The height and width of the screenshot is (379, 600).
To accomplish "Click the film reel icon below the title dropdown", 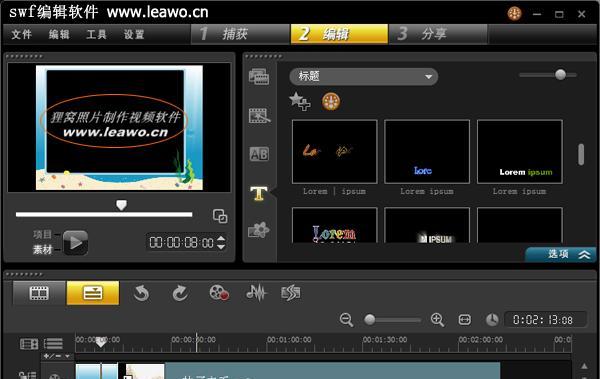I will (331, 102).
